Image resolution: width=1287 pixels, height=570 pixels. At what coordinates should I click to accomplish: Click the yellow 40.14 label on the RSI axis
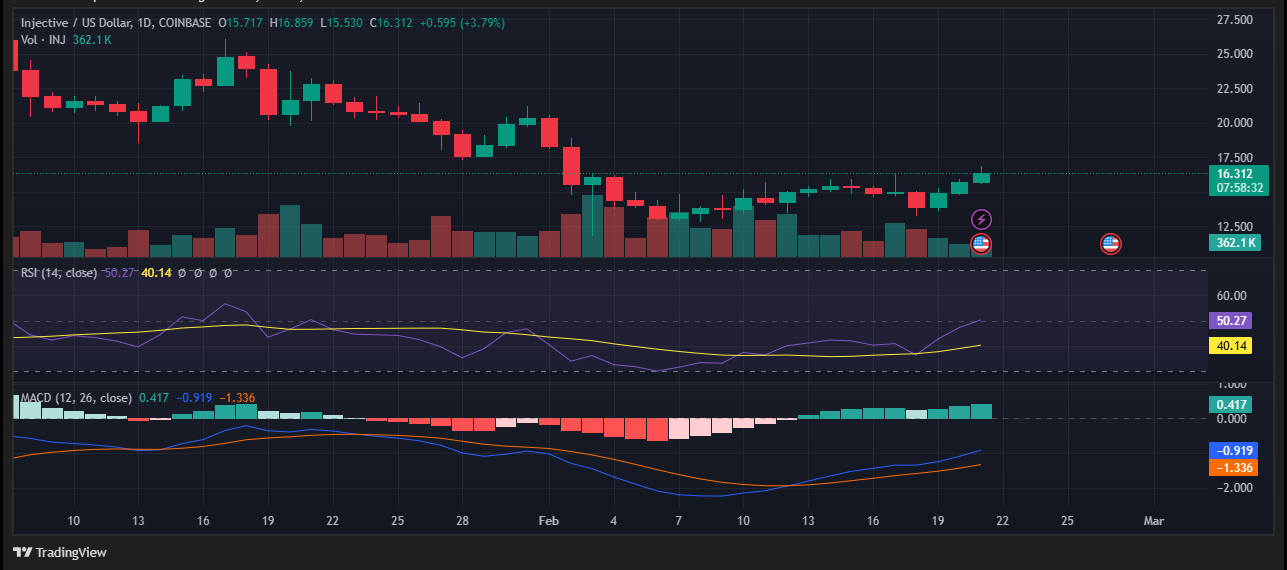pyautogui.click(x=1231, y=346)
